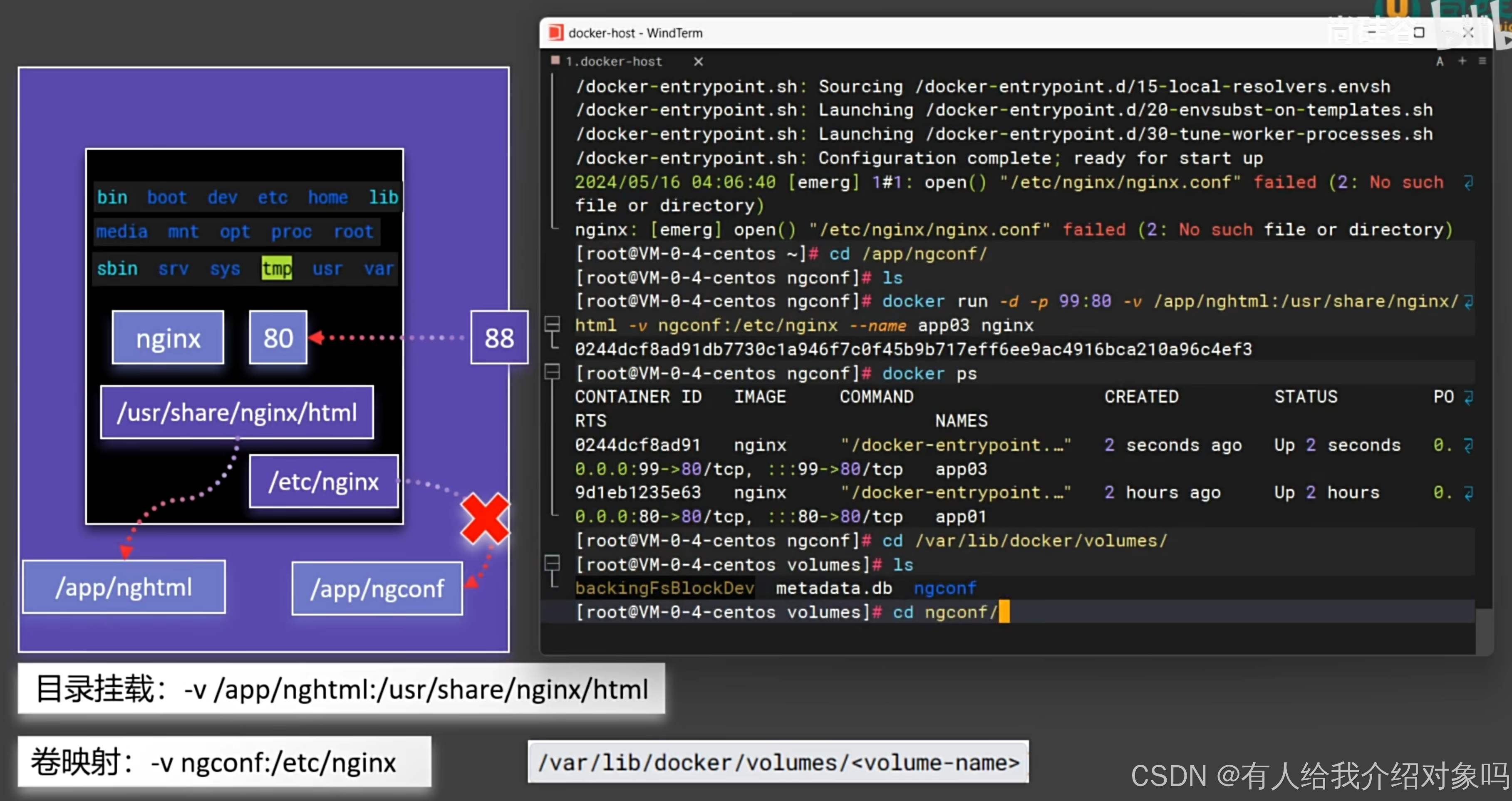The width and height of the screenshot is (1512, 801).
Task: Click the highlighted 'tmp' directory name
Action: point(277,268)
